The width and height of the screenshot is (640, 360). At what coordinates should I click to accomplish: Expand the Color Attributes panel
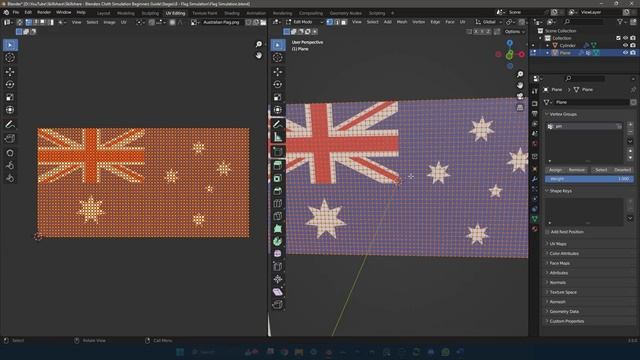tap(563, 253)
